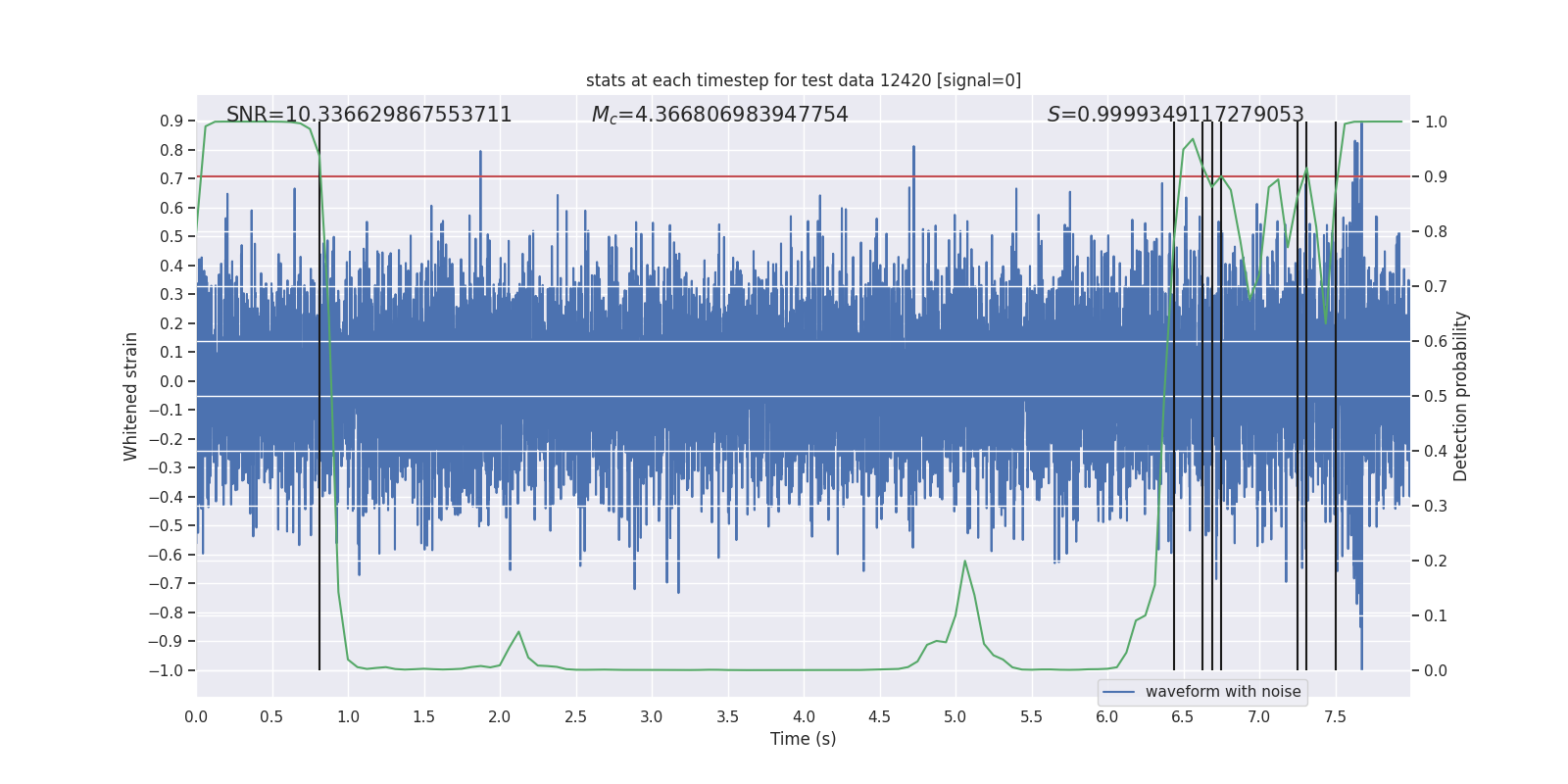This screenshot has width=1568, height=784.
Task: Click the plot title mentioning test data 12420
Action: pos(803,80)
